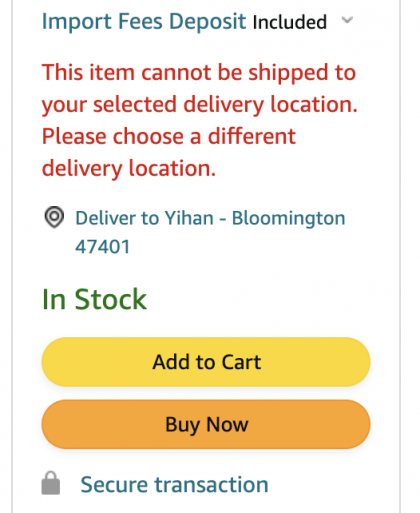Click the Buy Now button
The image size is (420, 513).
pos(206,424)
